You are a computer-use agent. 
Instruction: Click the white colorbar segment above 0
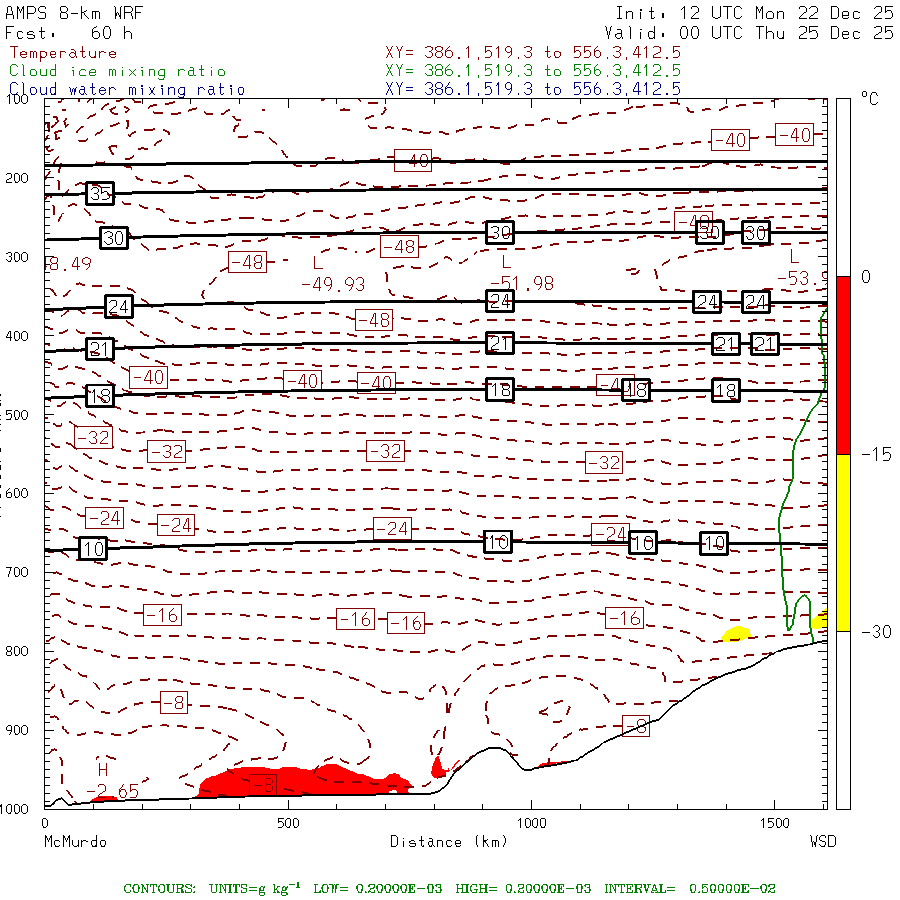[x=843, y=188]
